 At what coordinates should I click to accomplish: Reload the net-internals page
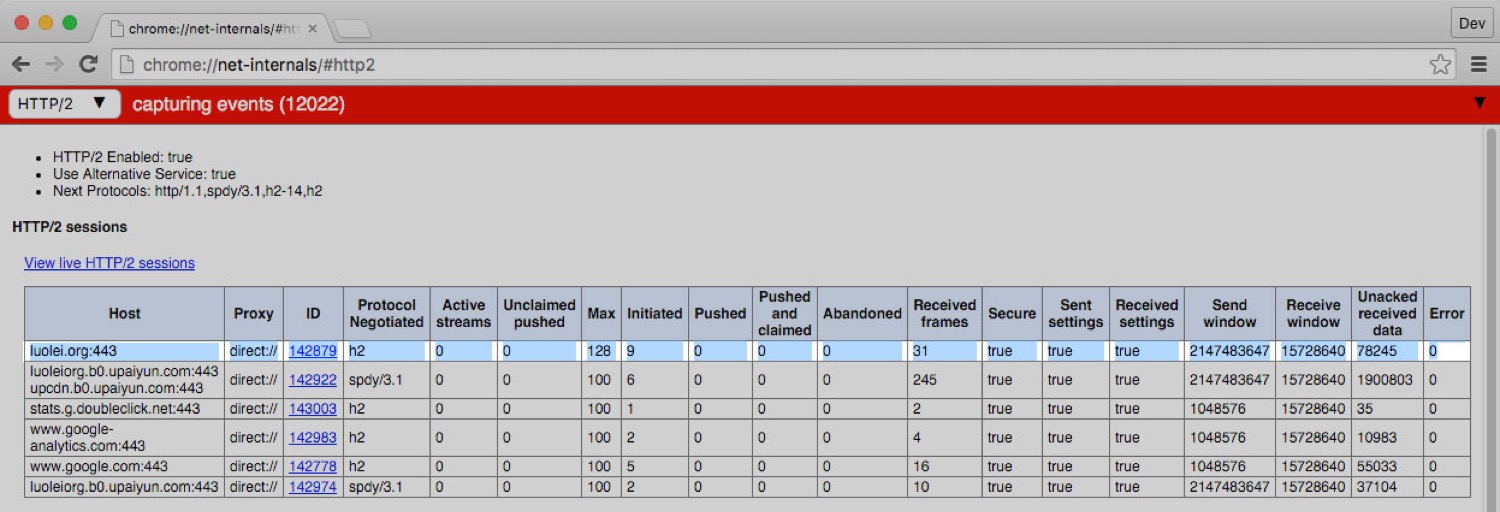point(88,65)
